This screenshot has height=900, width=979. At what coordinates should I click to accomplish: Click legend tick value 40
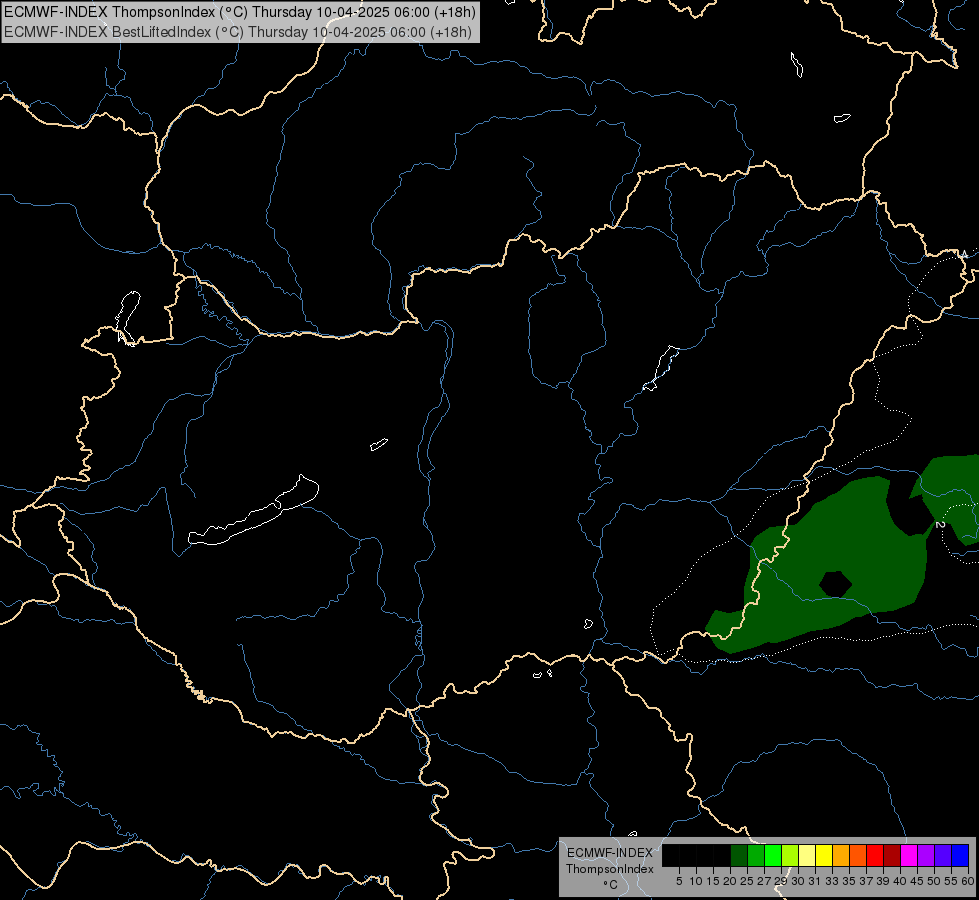[900, 881]
